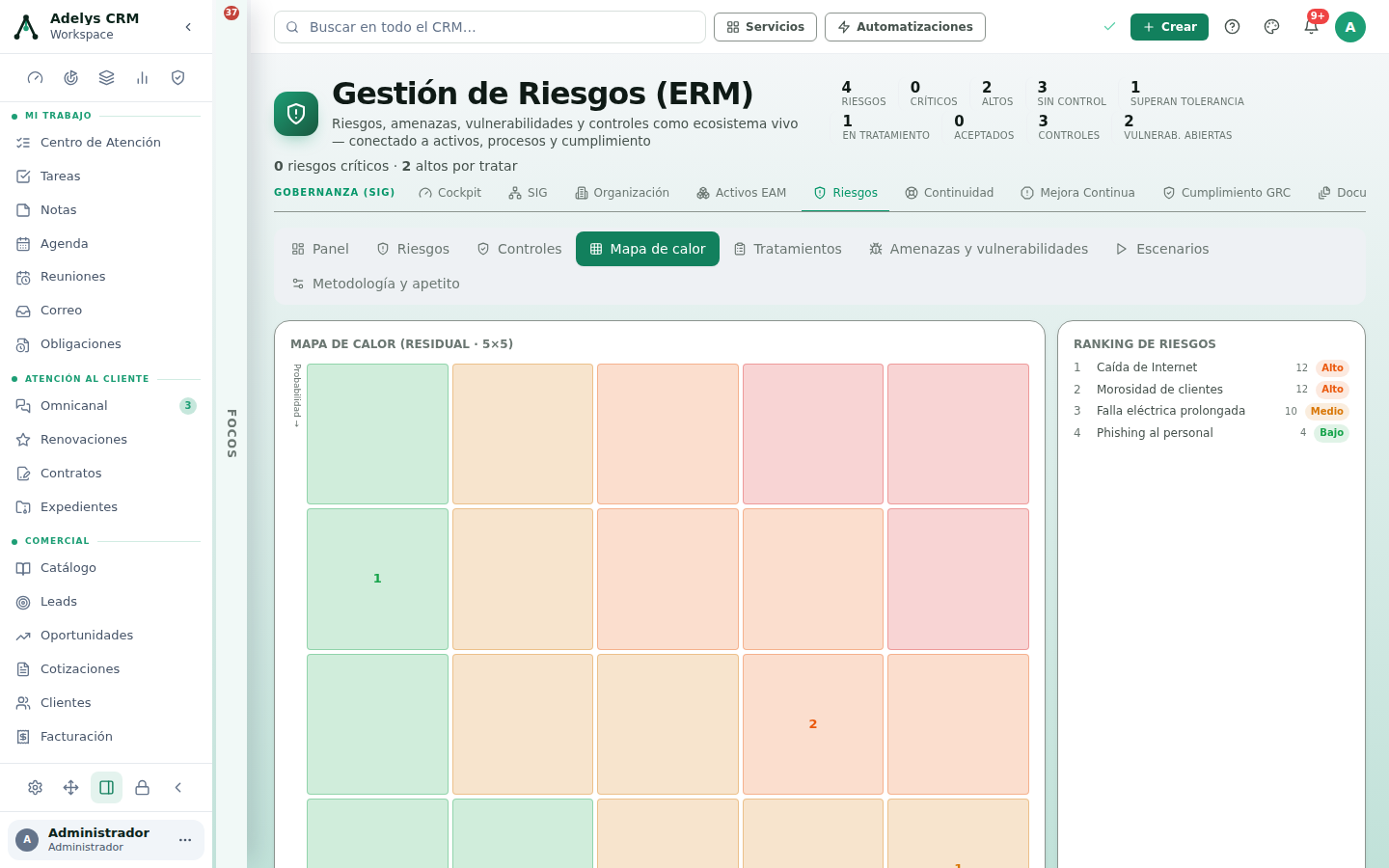Switch to the Cockpit tab

pos(449,193)
